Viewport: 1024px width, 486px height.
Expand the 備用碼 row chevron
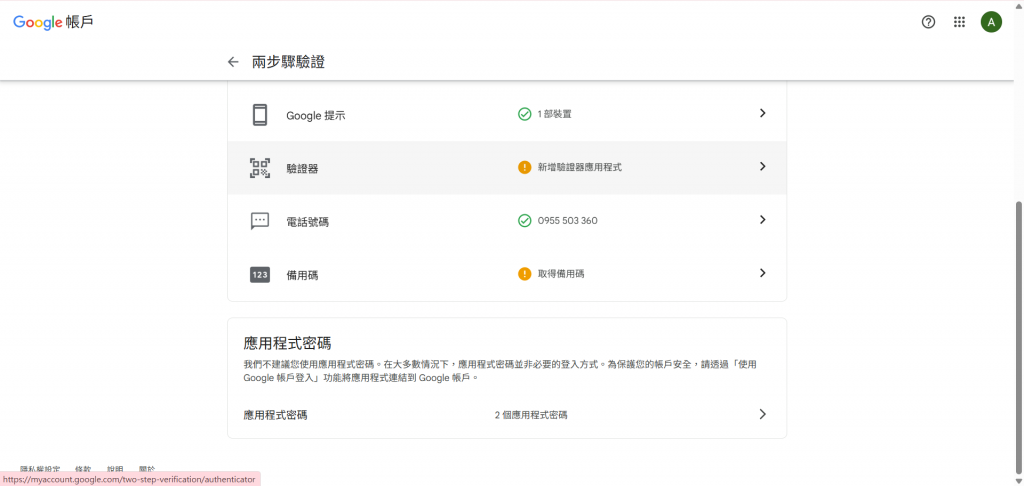(762, 273)
